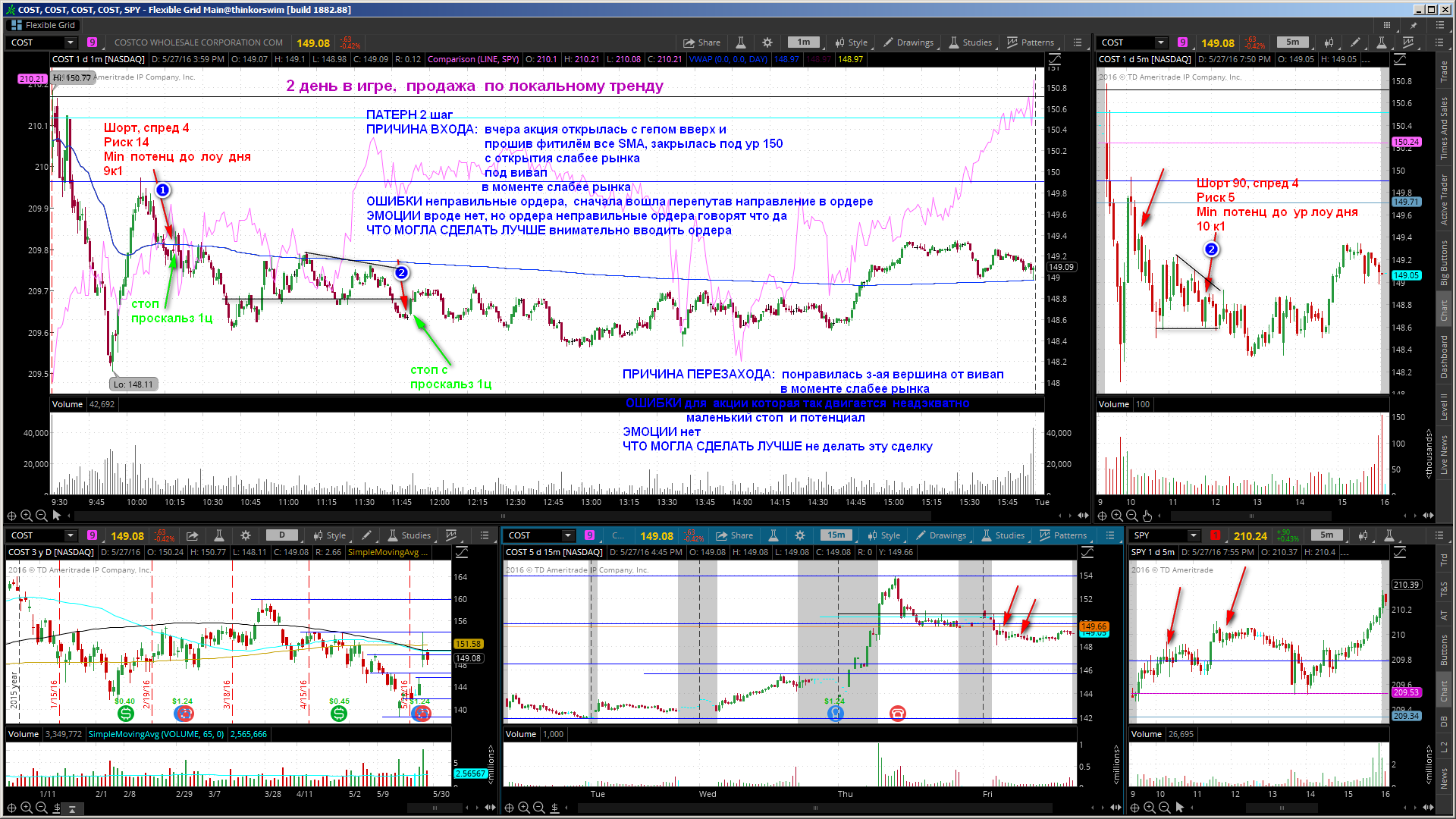Expand the COST symbol dropdown in main chart
The height and width of the screenshot is (819, 1456).
click(x=71, y=42)
